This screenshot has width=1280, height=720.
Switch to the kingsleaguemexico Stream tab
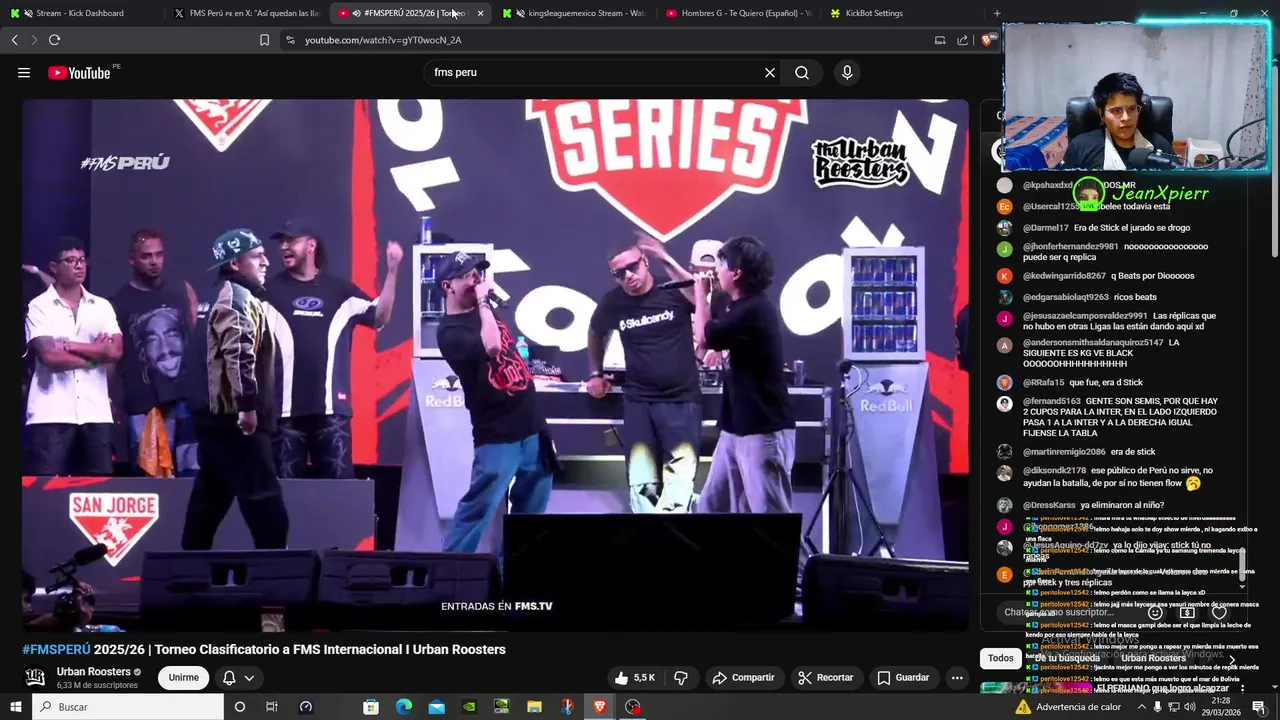click(x=575, y=13)
